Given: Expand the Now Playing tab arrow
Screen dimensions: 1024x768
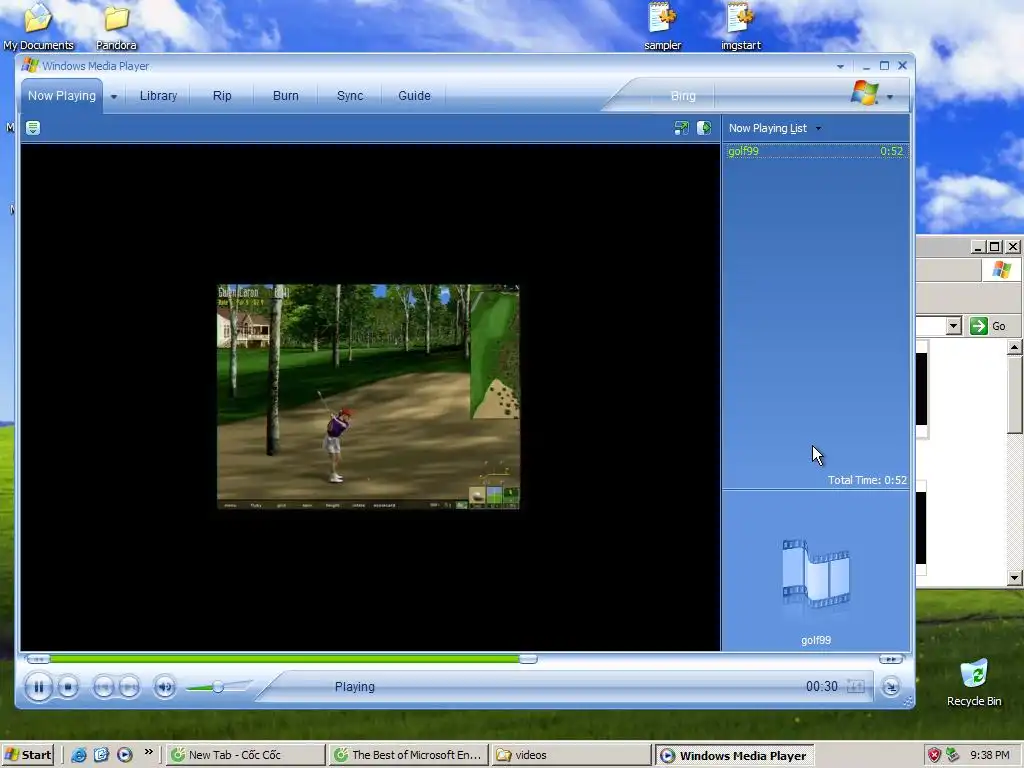Looking at the screenshot, I should click(x=114, y=97).
